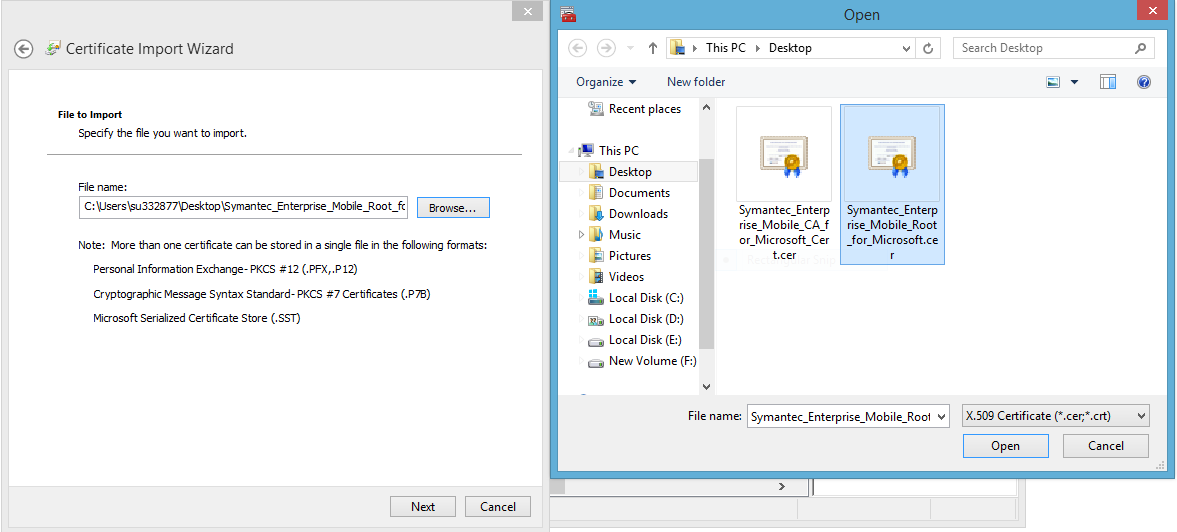This screenshot has width=1177, height=532.
Task: Open the File name history dropdown
Action: (x=942, y=416)
